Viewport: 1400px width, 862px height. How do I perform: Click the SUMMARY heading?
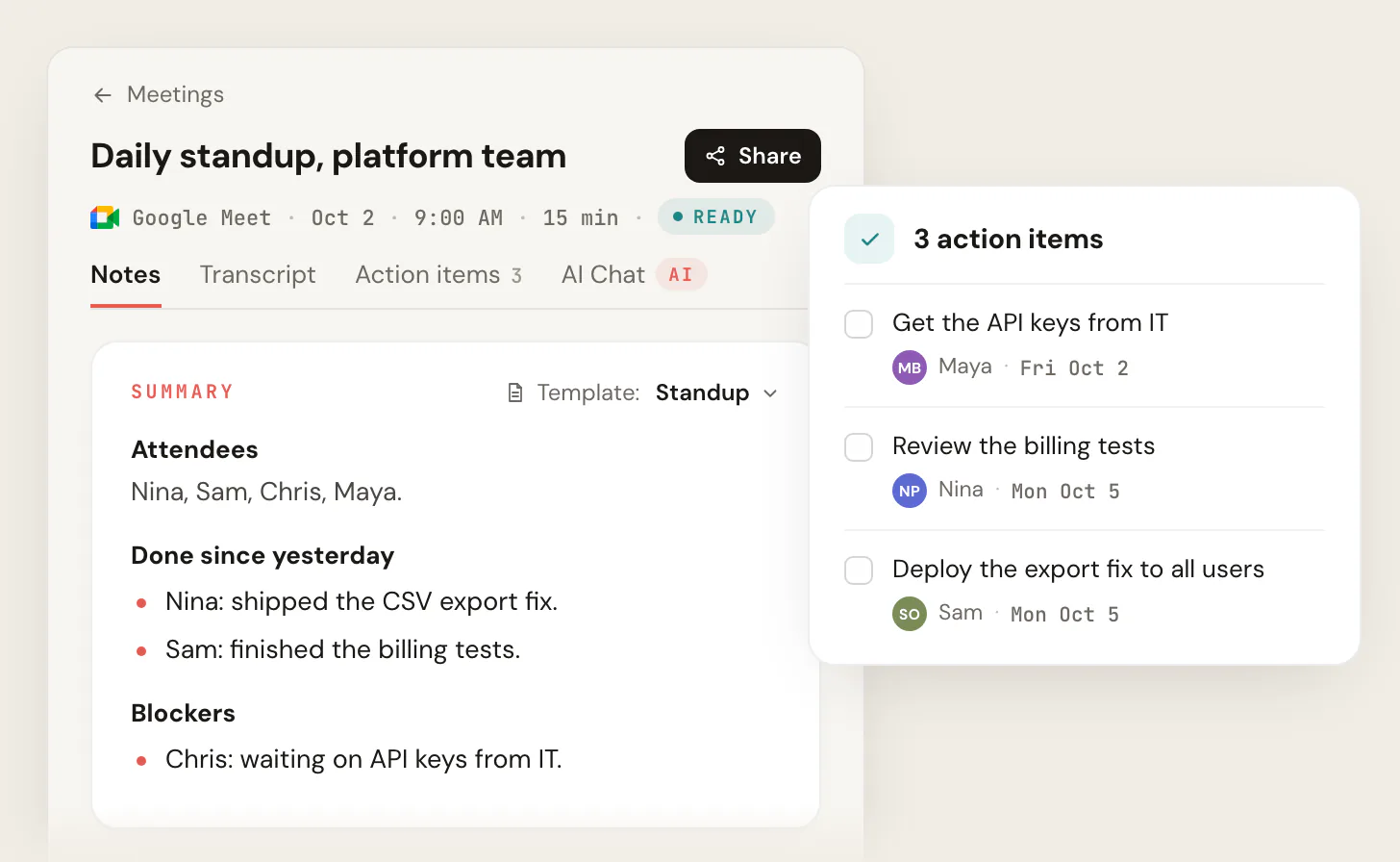coord(183,392)
